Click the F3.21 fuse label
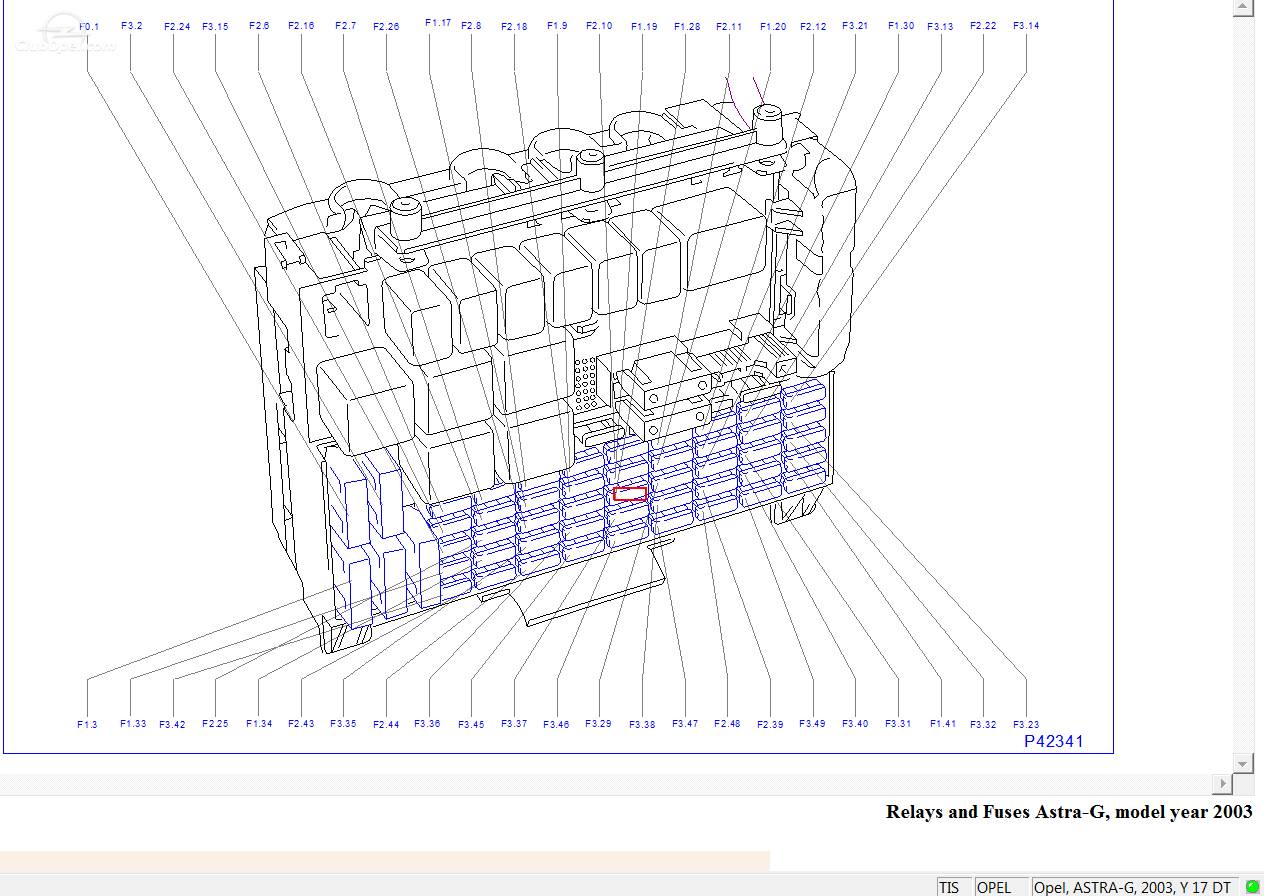This screenshot has width=1264, height=896. tap(855, 26)
